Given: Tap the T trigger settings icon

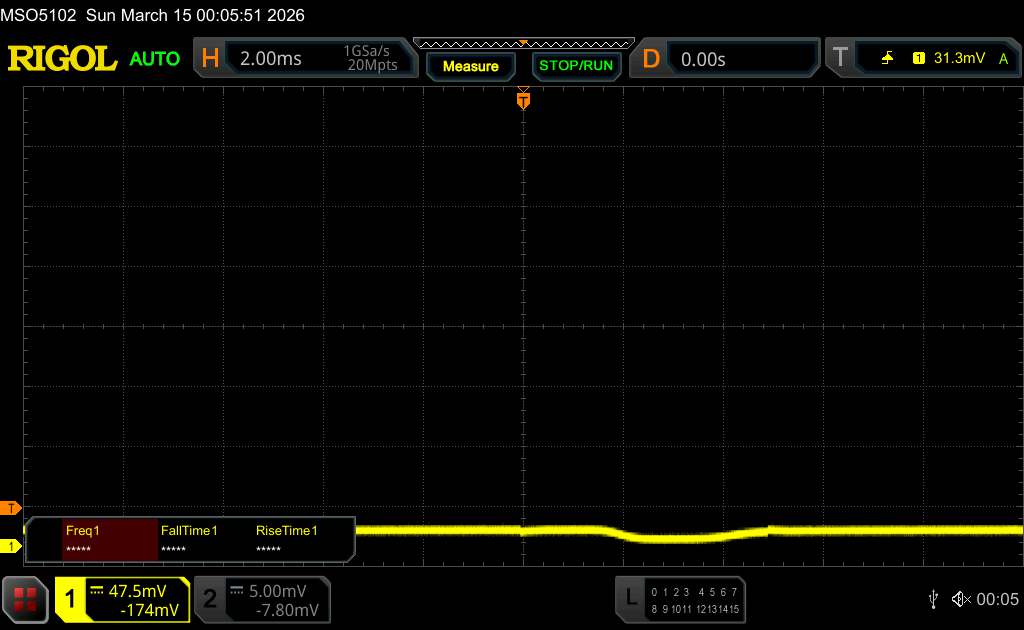Looking at the screenshot, I should (840, 59).
